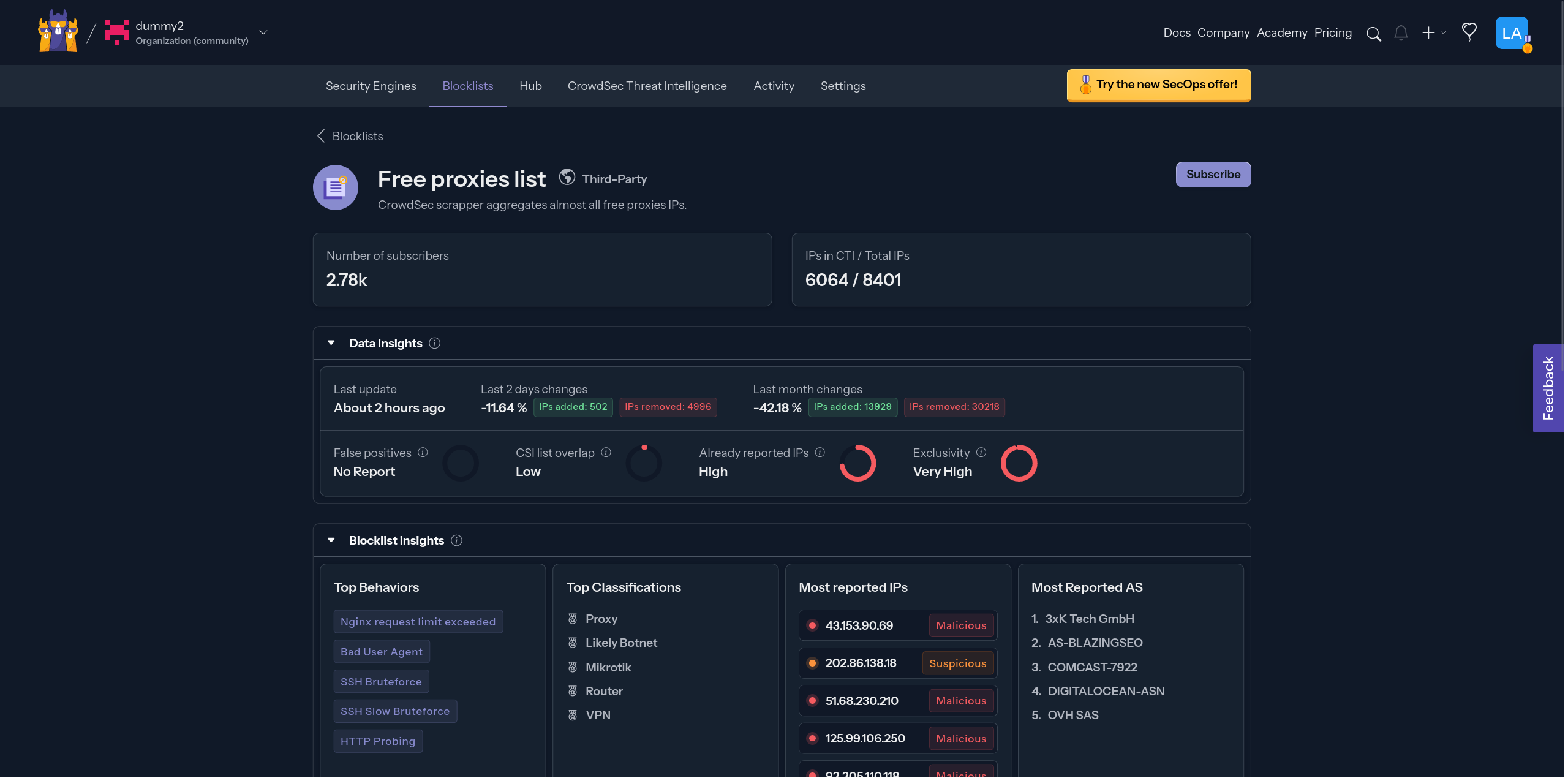Open the LA user avatar menu
Screen dimensions: 1568x778
[x=1512, y=32]
